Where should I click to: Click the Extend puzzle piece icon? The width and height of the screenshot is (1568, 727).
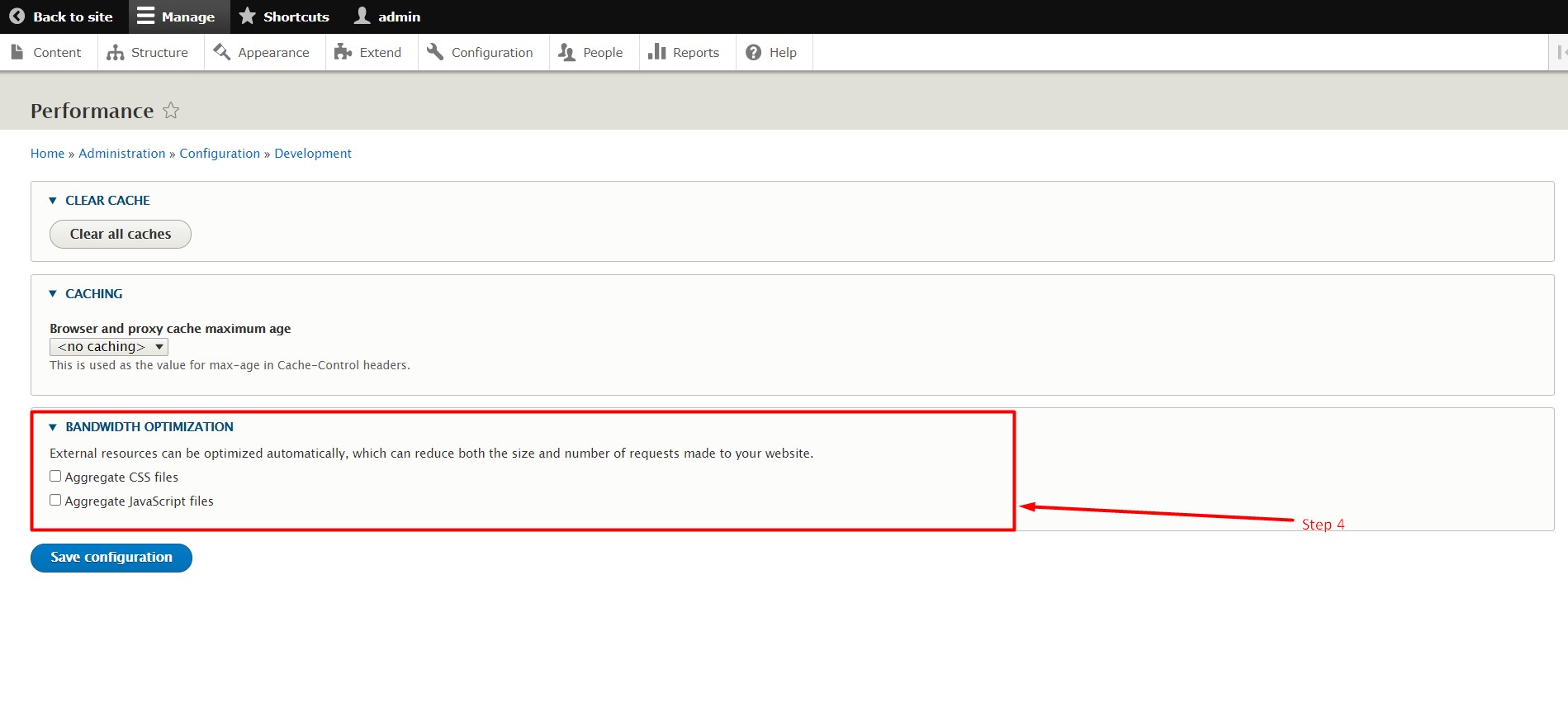343,52
